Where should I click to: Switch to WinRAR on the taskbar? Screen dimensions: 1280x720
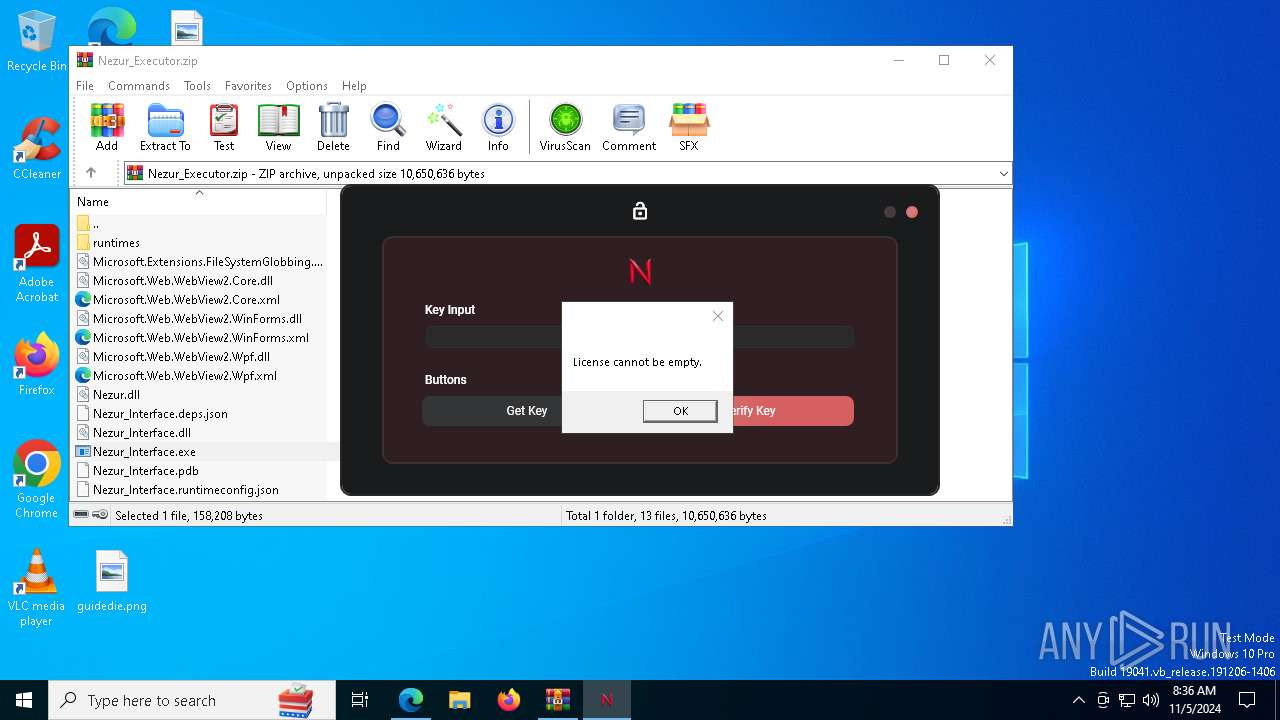click(x=557, y=700)
